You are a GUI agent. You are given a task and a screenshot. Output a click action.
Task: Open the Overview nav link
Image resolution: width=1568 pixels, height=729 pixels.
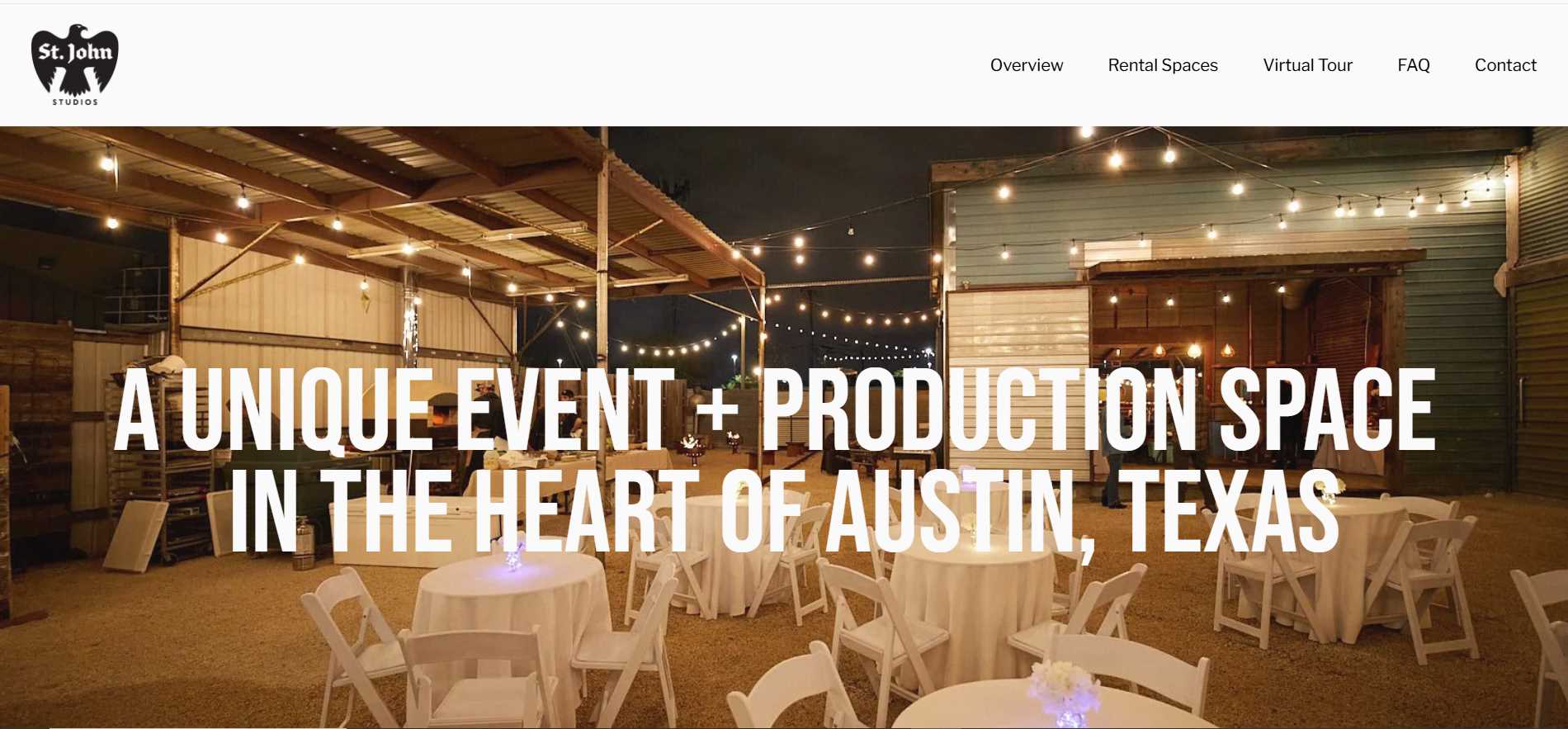tap(1027, 65)
